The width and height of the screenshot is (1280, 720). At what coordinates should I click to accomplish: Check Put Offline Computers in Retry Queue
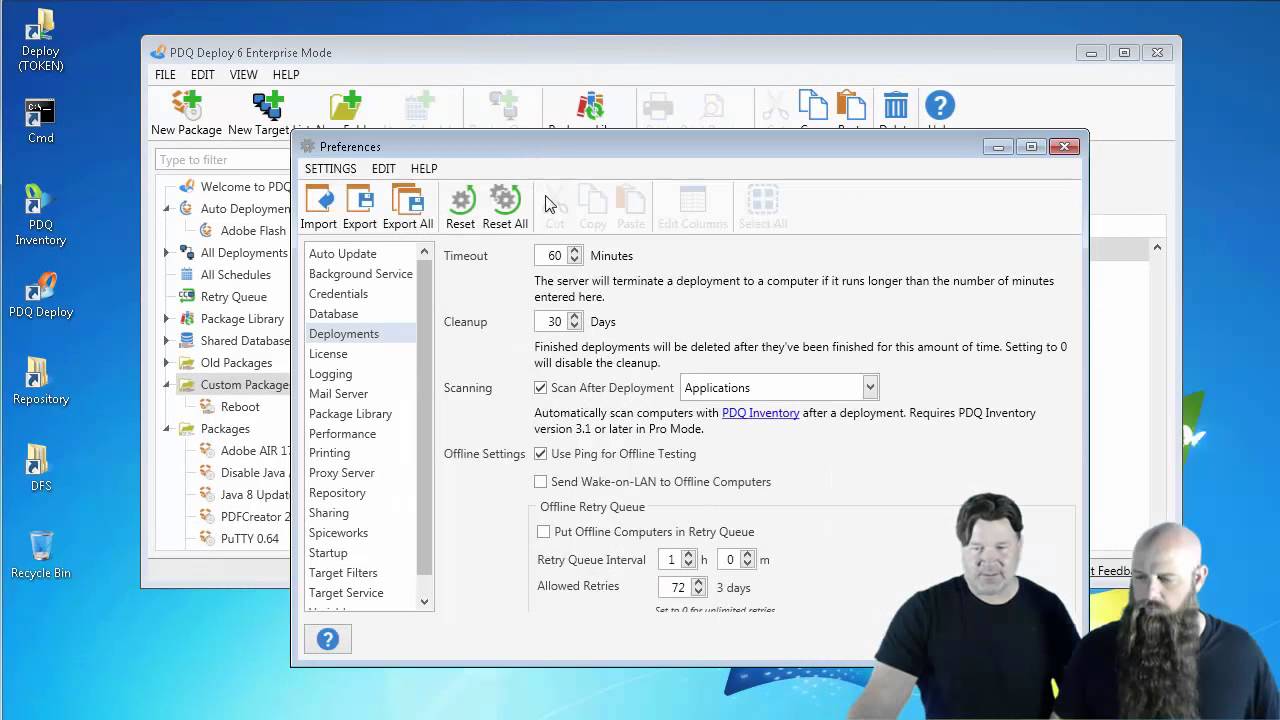click(544, 532)
